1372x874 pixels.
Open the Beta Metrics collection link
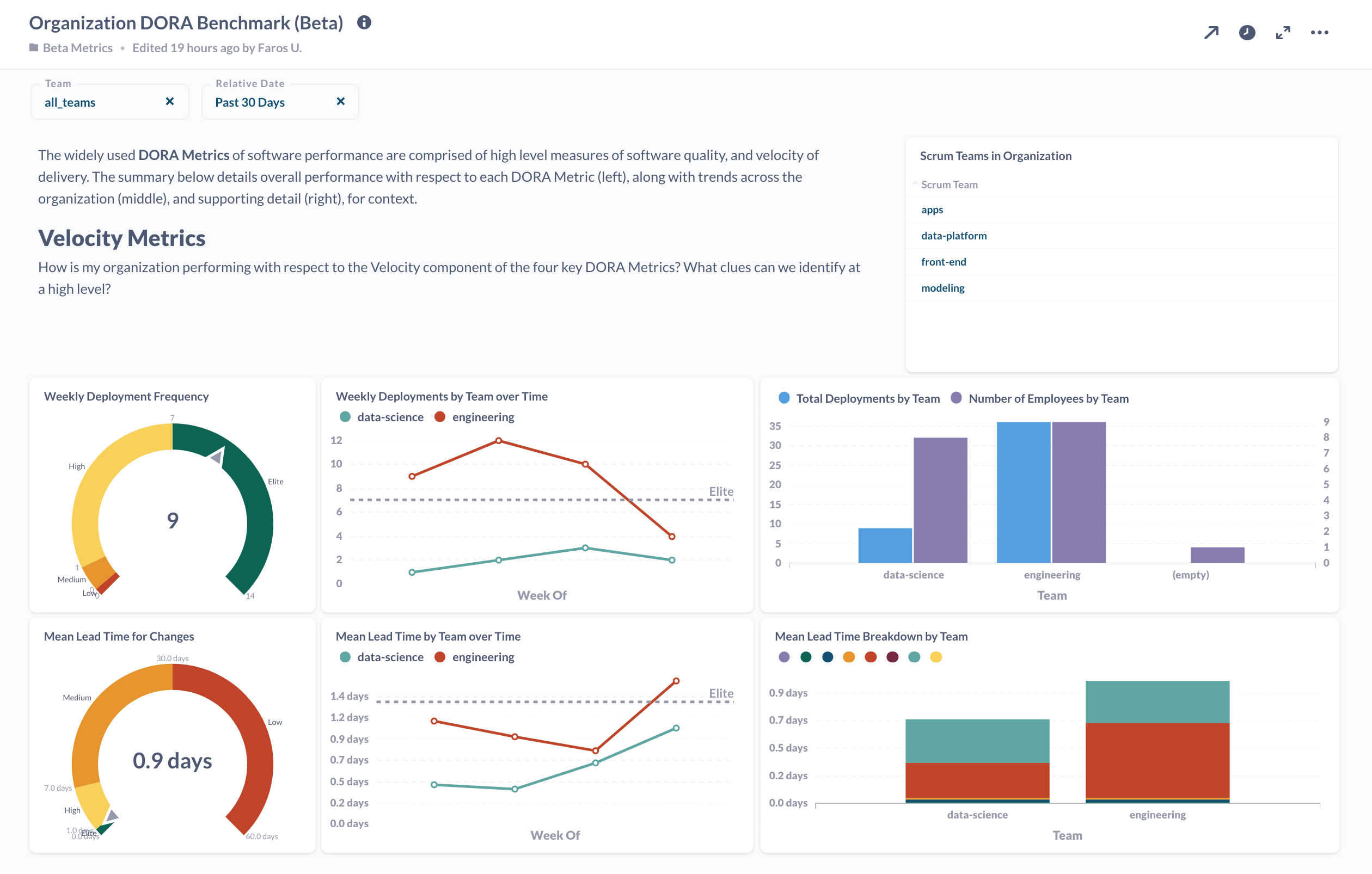click(77, 48)
